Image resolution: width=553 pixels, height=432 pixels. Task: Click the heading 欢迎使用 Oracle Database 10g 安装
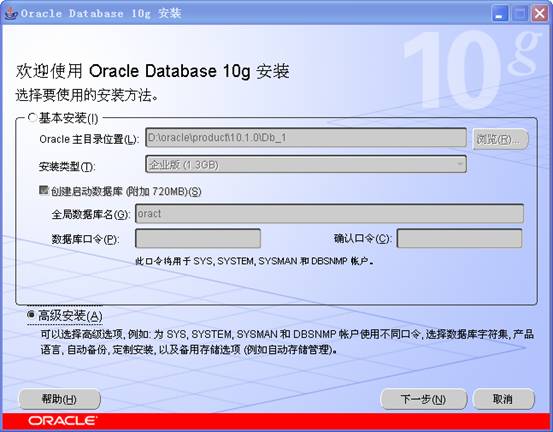click(x=152, y=71)
